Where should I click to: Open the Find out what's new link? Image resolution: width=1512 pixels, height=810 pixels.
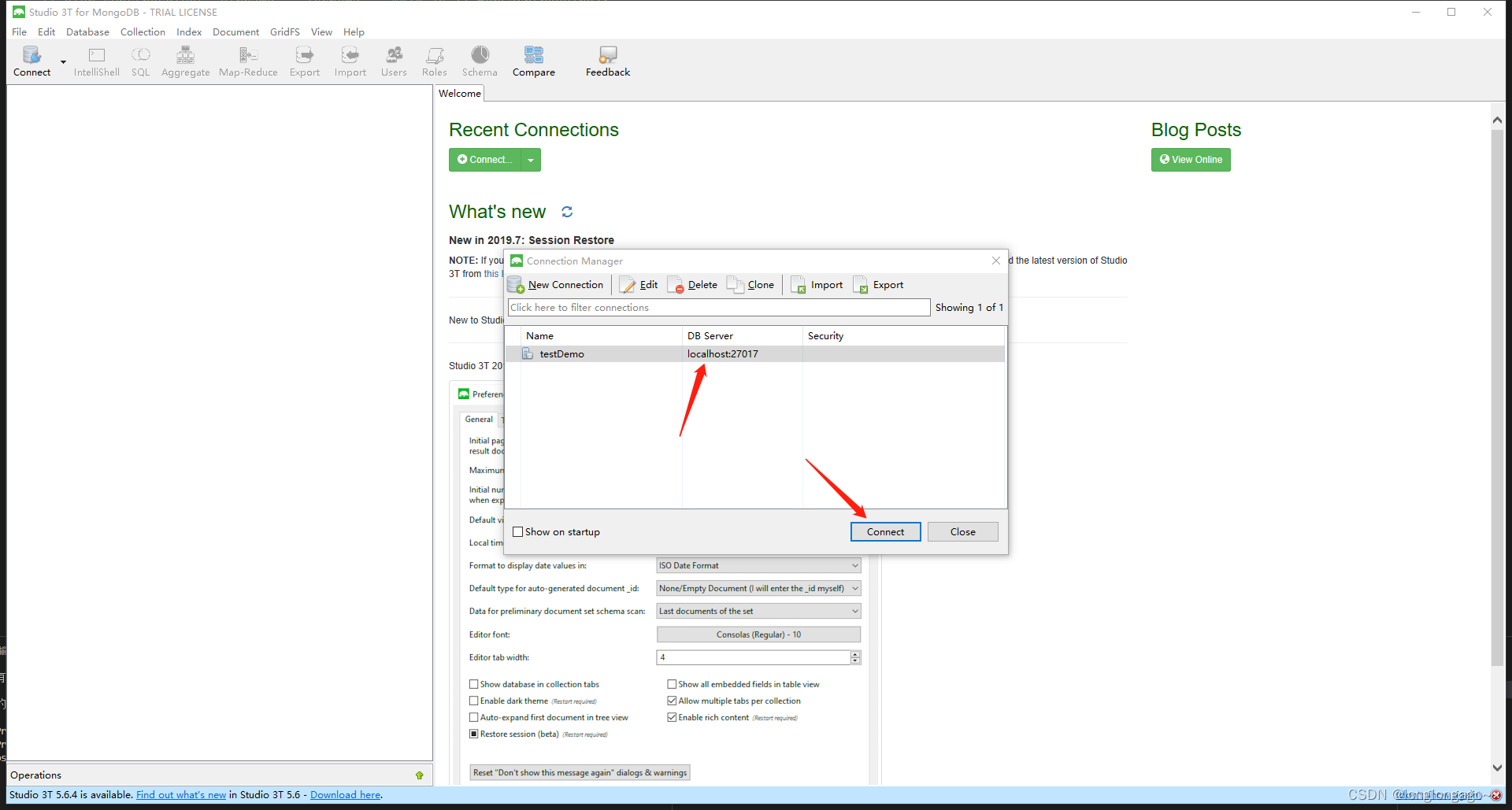click(x=181, y=795)
